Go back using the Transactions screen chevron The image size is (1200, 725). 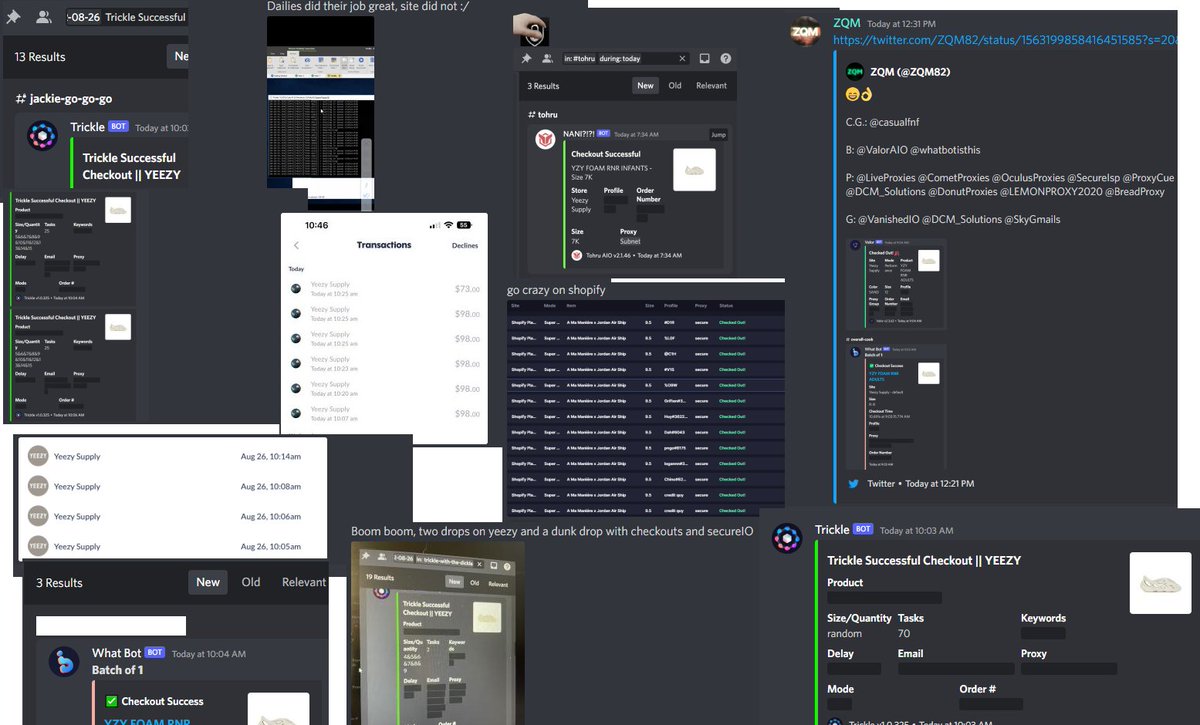click(x=296, y=245)
